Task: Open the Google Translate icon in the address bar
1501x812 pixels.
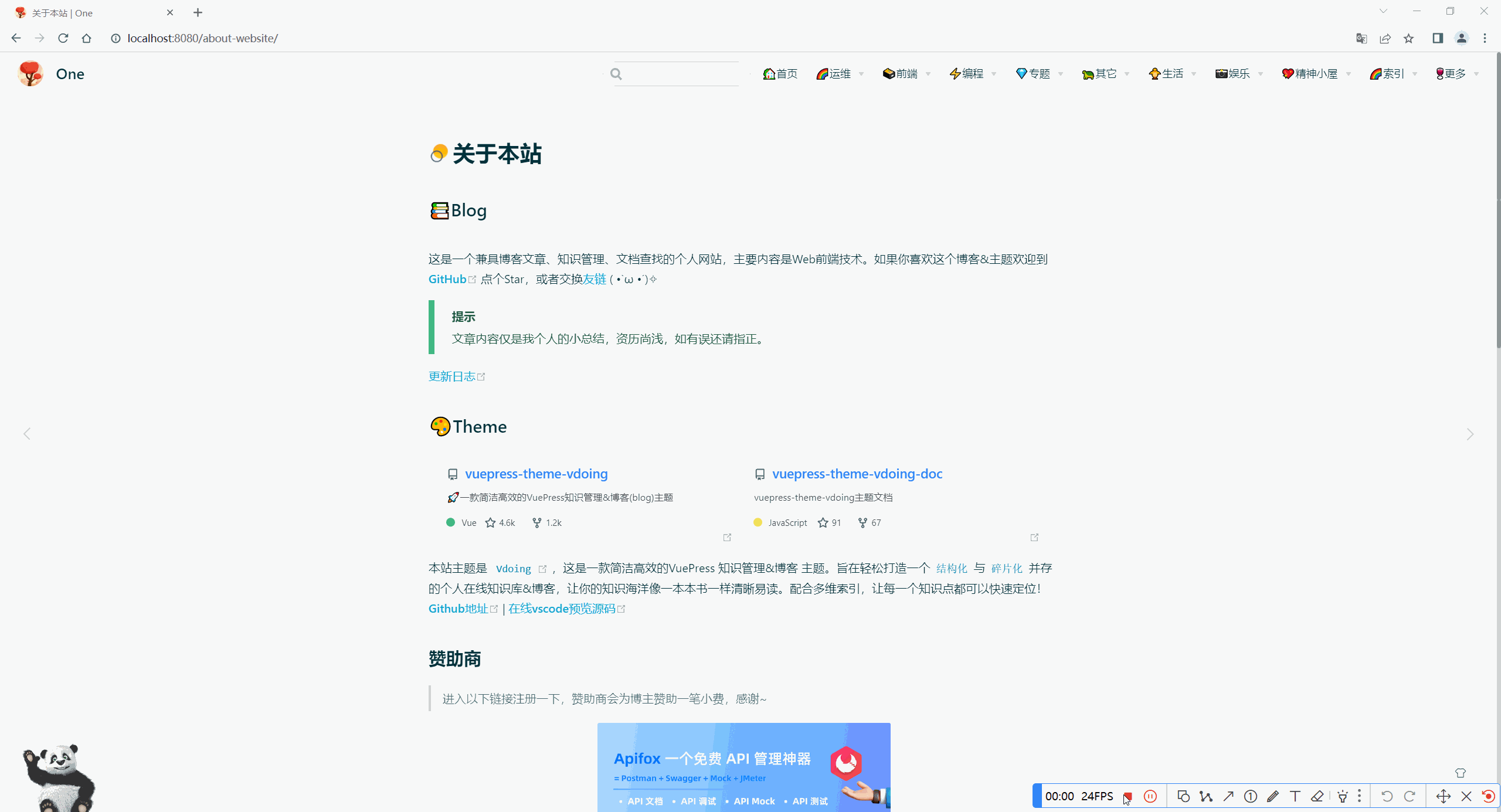Action: click(x=1361, y=38)
